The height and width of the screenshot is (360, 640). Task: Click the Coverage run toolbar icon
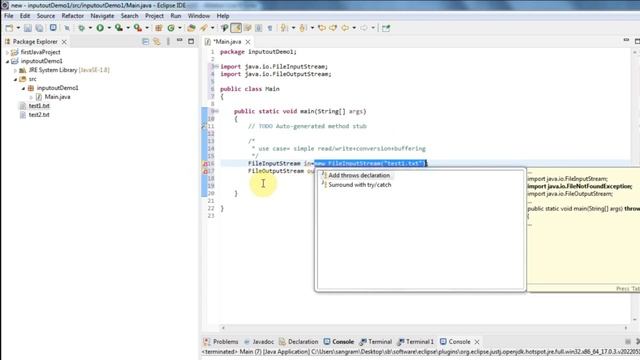coord(119,28)
